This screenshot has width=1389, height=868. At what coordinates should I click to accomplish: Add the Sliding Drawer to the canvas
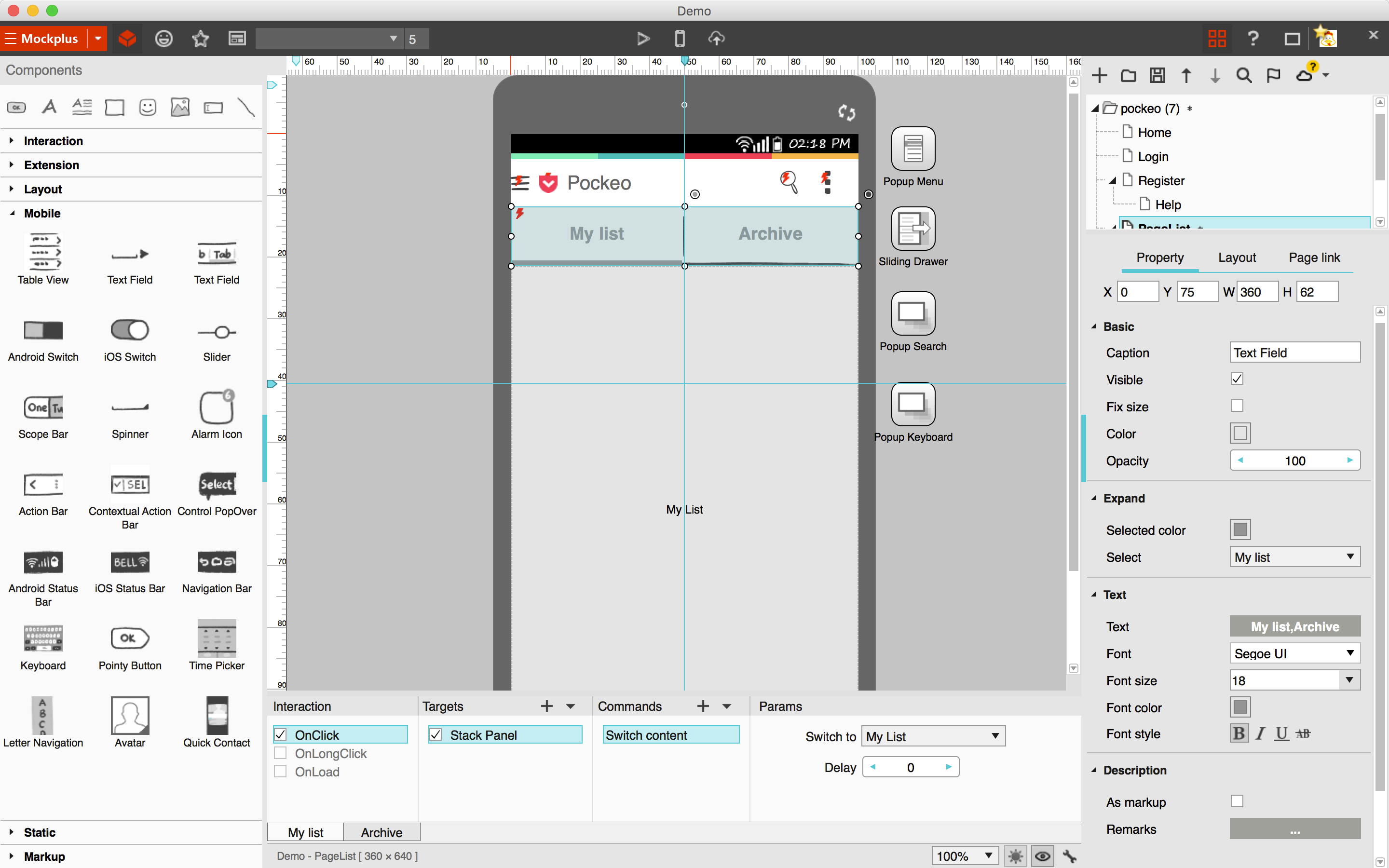pyautogui.click(x=912, y=229)
